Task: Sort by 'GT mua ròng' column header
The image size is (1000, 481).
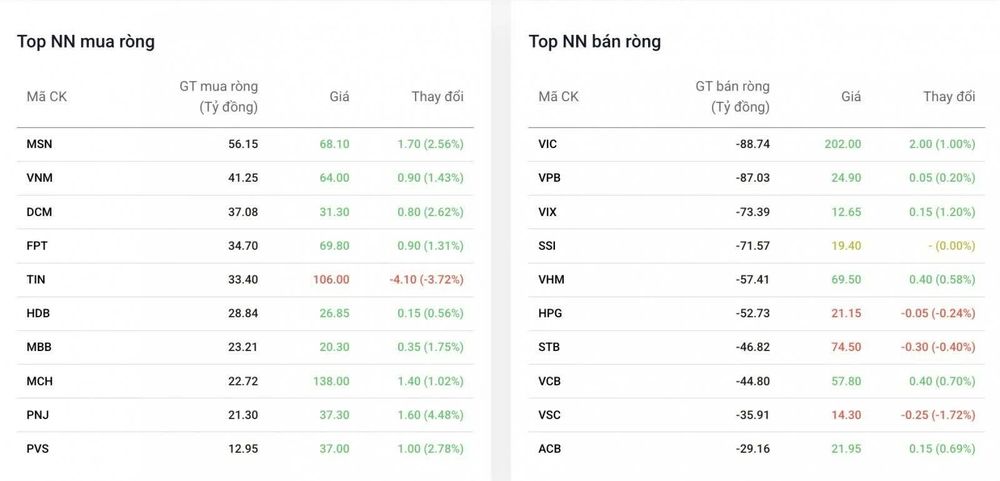Action: pyautogui.click(x=219, y=96)
